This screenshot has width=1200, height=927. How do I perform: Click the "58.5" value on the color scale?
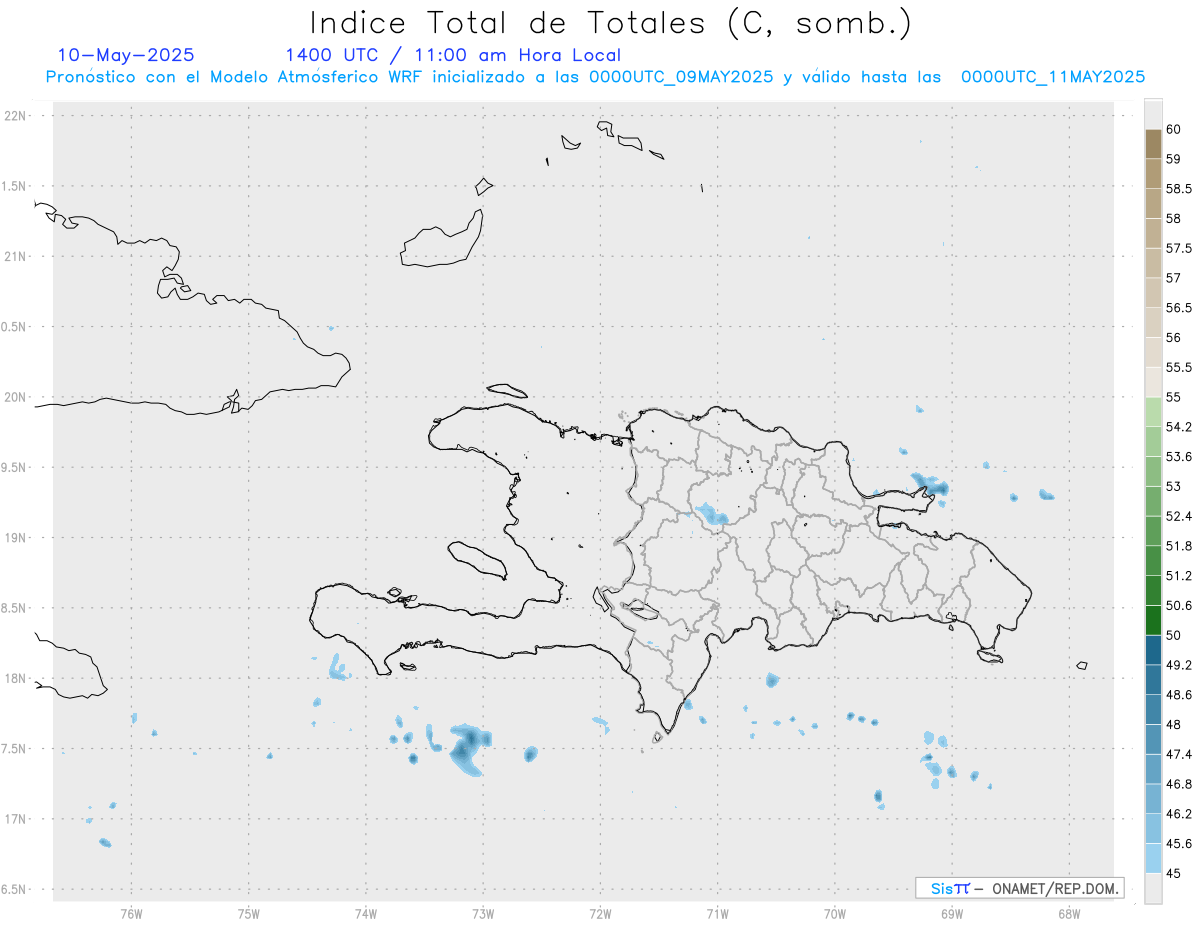[x=1179, y=188]
